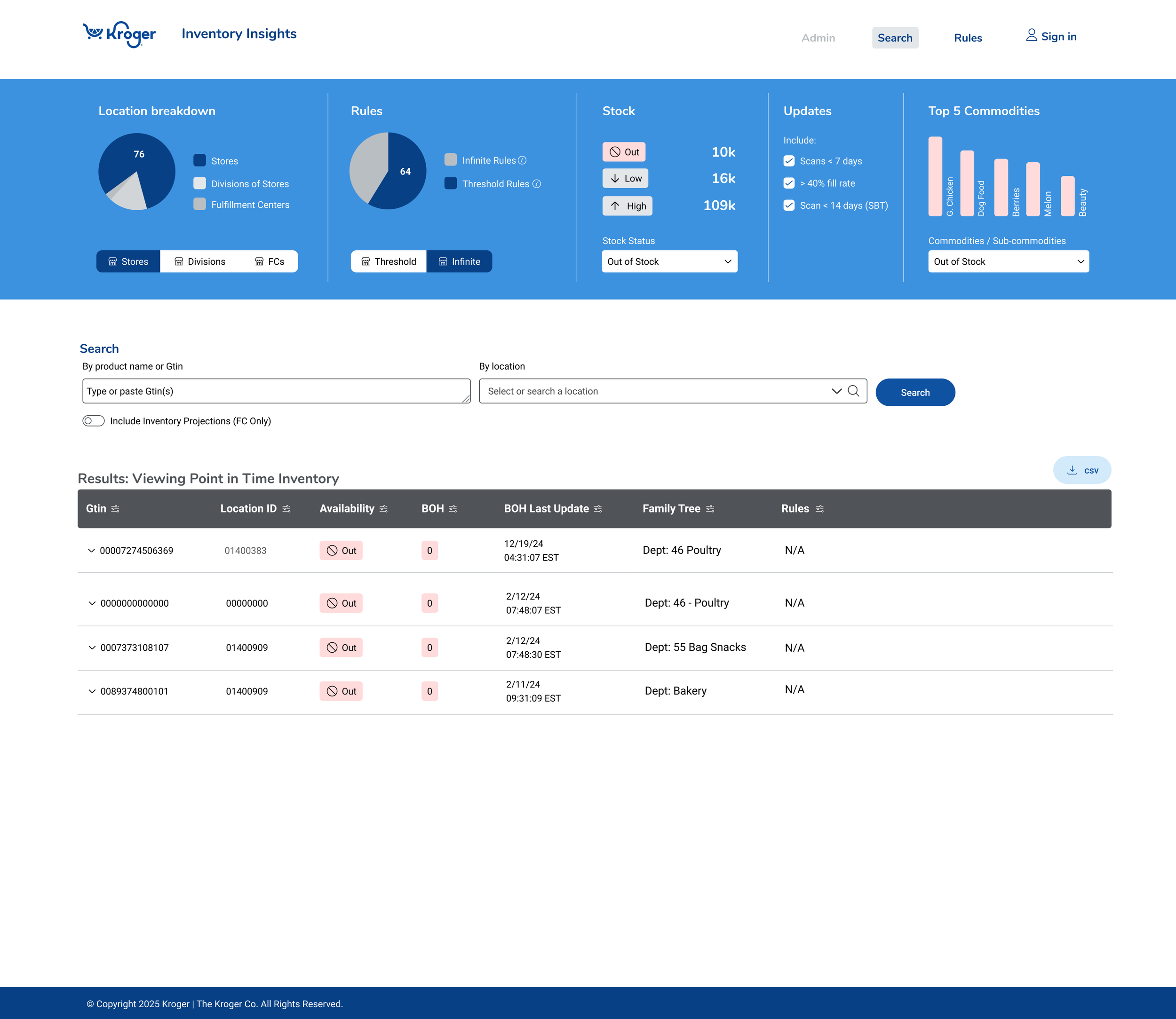Viewport: 1176px width, 1019px height.
Task: Click the Kroger logo
Action: point(119,34)
